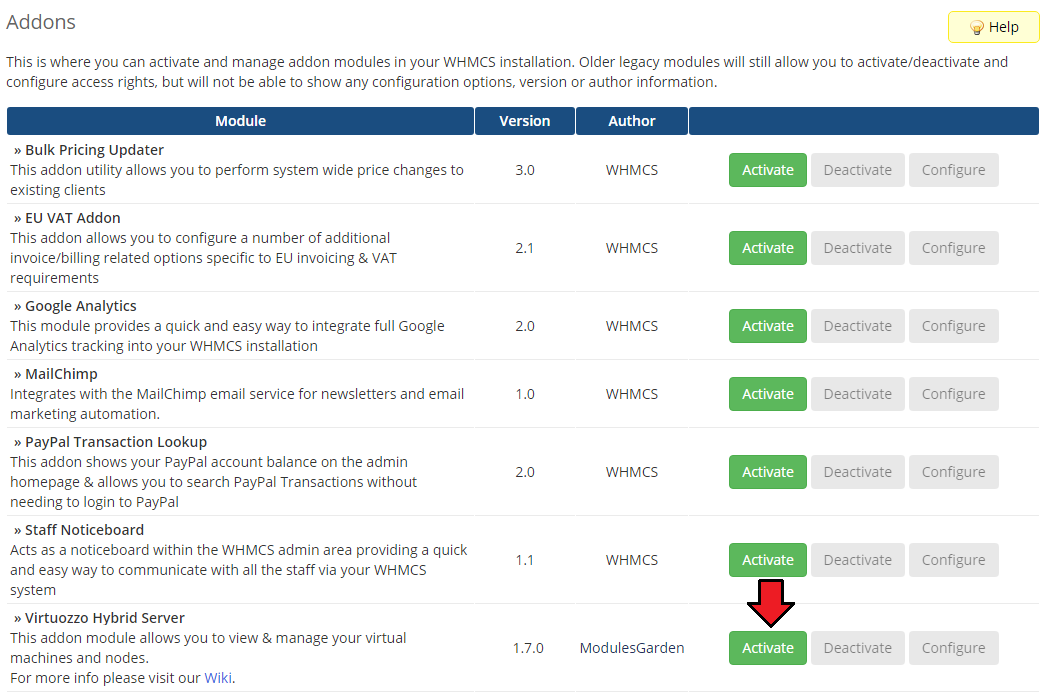Open the Help button with lightbulb icon

[x=993, y=27]
